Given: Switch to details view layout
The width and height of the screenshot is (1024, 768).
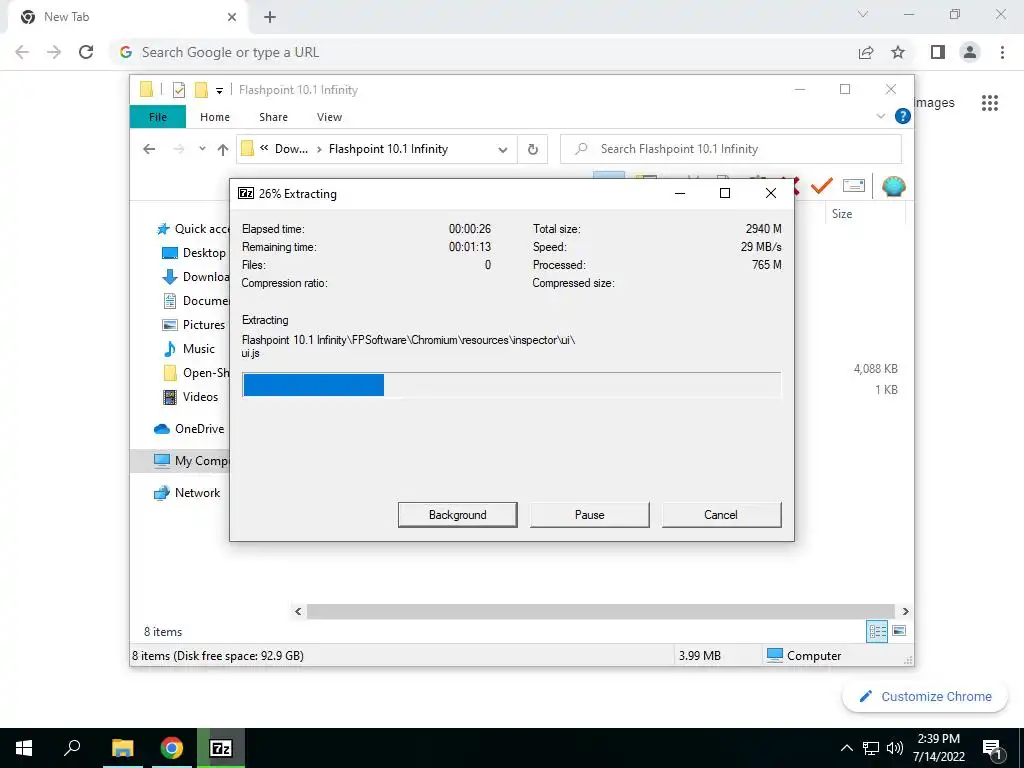Looking at the screenshot, I should [x=877, y=631].
